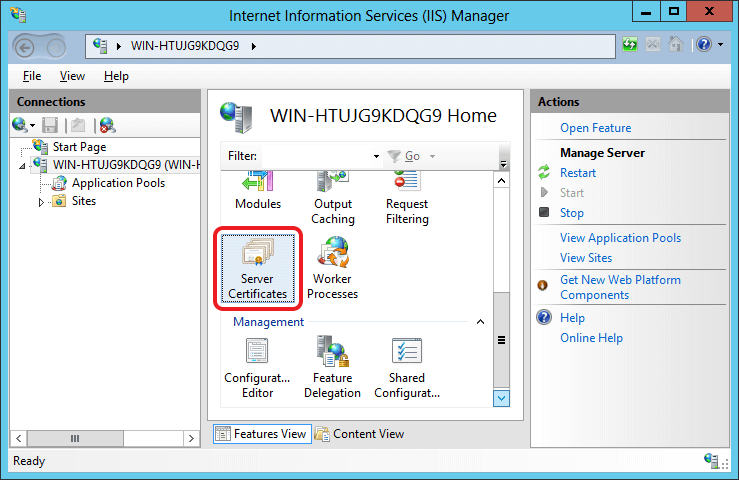Viewport: 739px width, 480px height.
Task: Open the Output Caching feature
Action: point(333,198)
